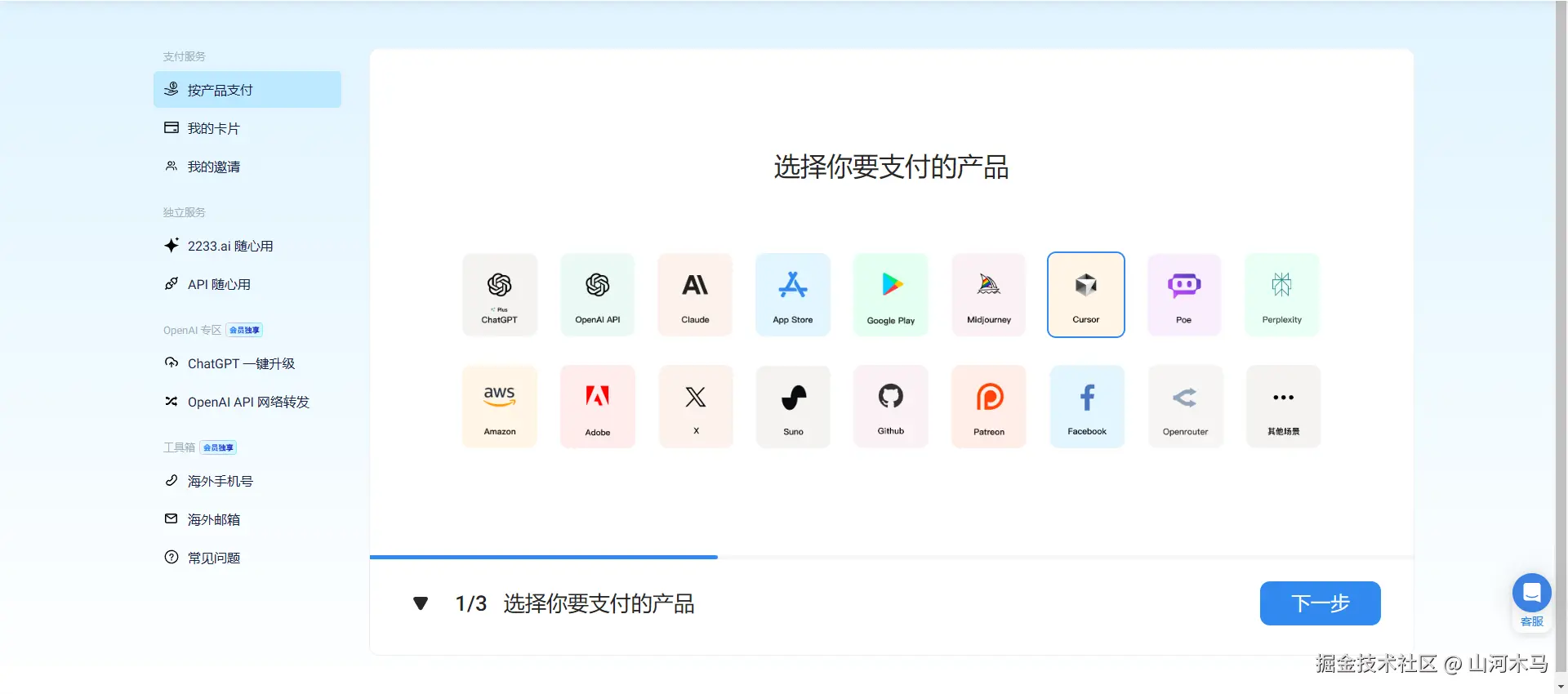Select the Midjourney product card
This screenshot has height=694, width=1568.
(989, 295)
